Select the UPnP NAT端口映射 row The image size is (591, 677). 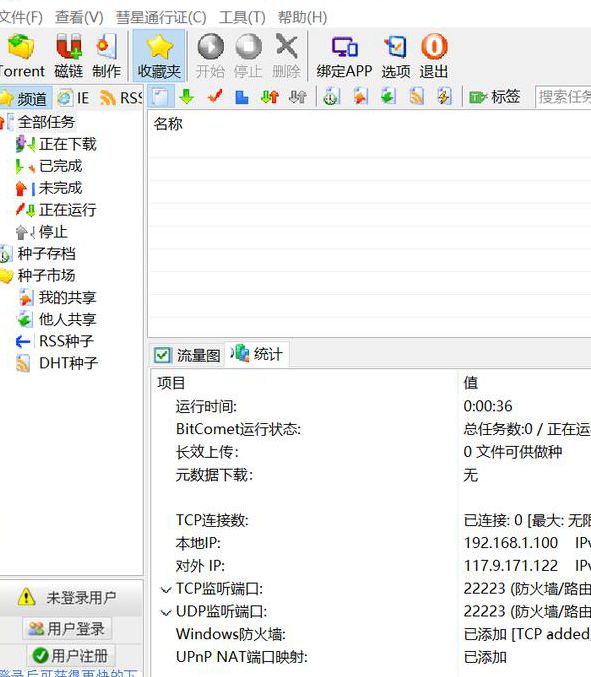pyautogui.click(x=242, y=657)
